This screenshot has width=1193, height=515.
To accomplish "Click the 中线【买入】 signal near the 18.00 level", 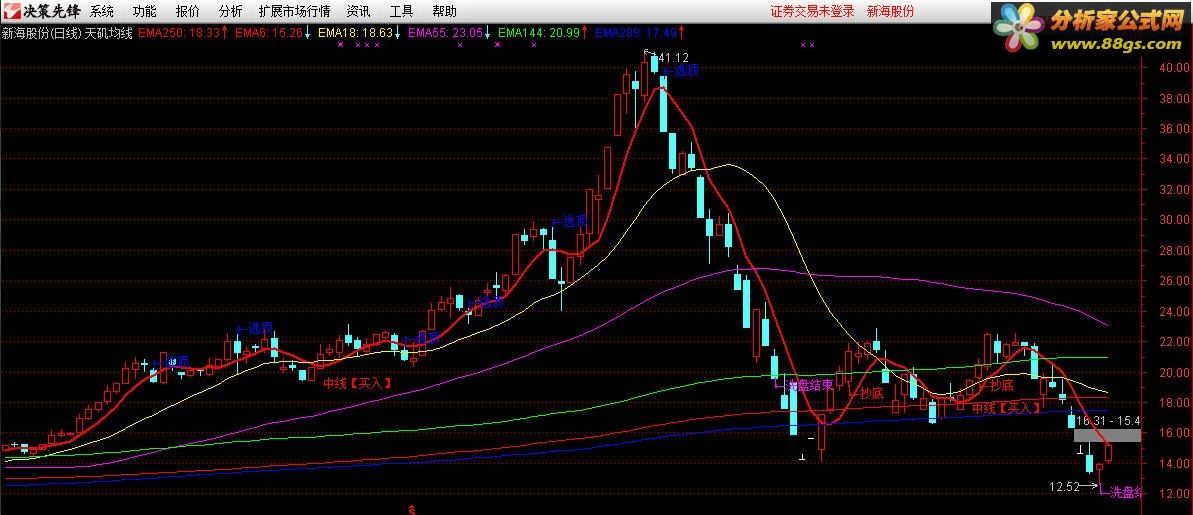I will pos(1007,409).
